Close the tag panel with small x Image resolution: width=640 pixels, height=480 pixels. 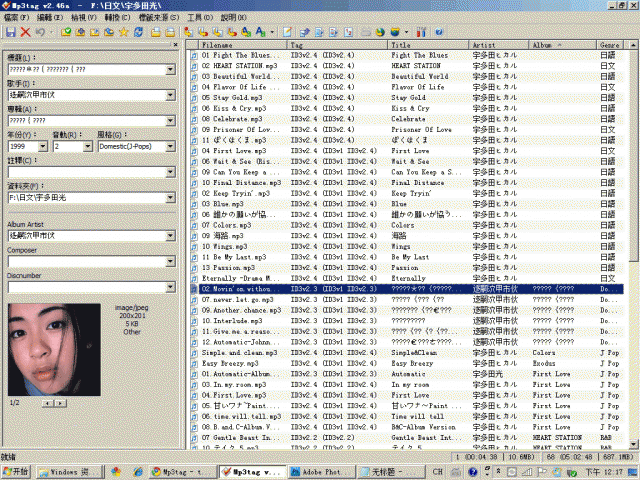pos(176,44)
